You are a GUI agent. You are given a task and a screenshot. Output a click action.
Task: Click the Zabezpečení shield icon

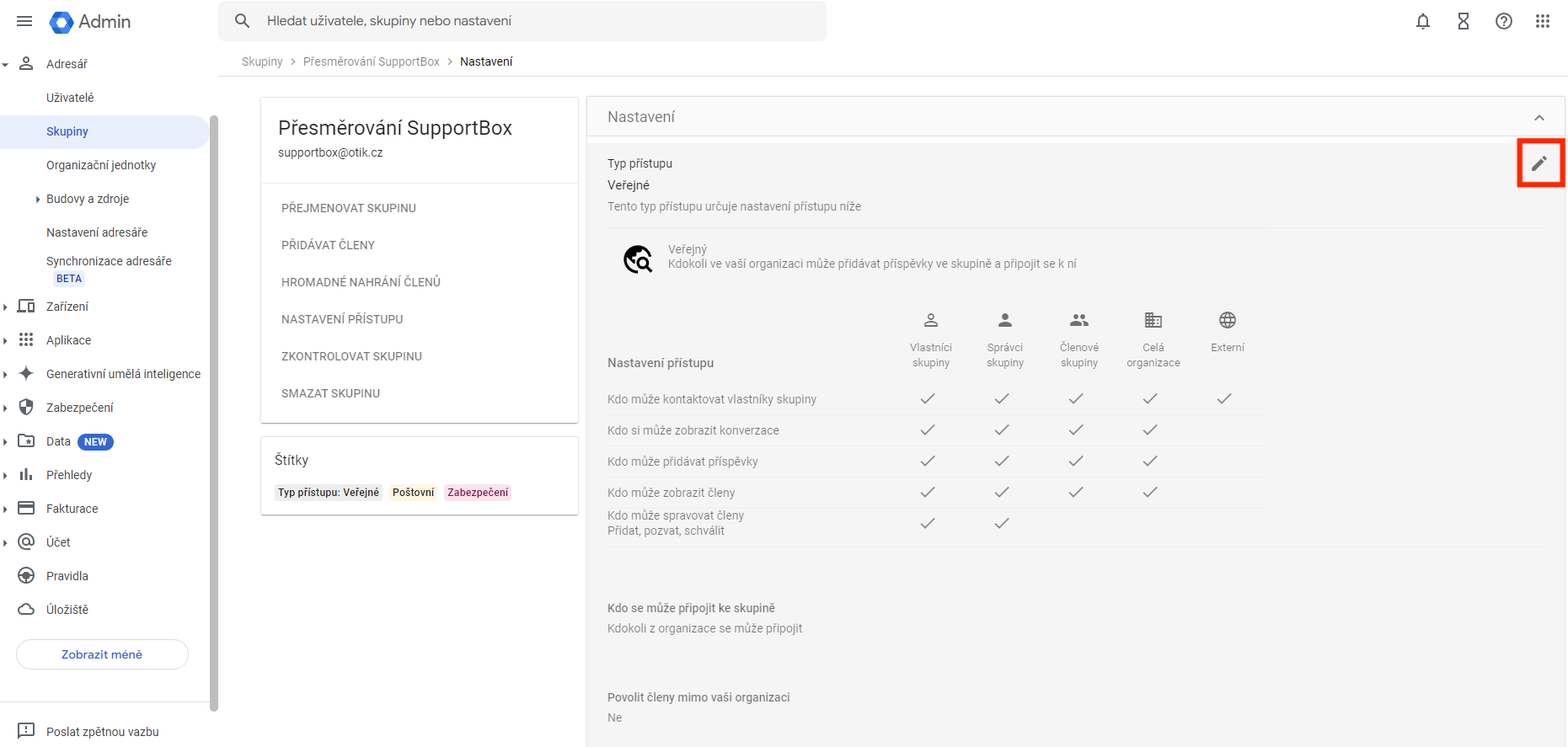click(x=26, y=408)
